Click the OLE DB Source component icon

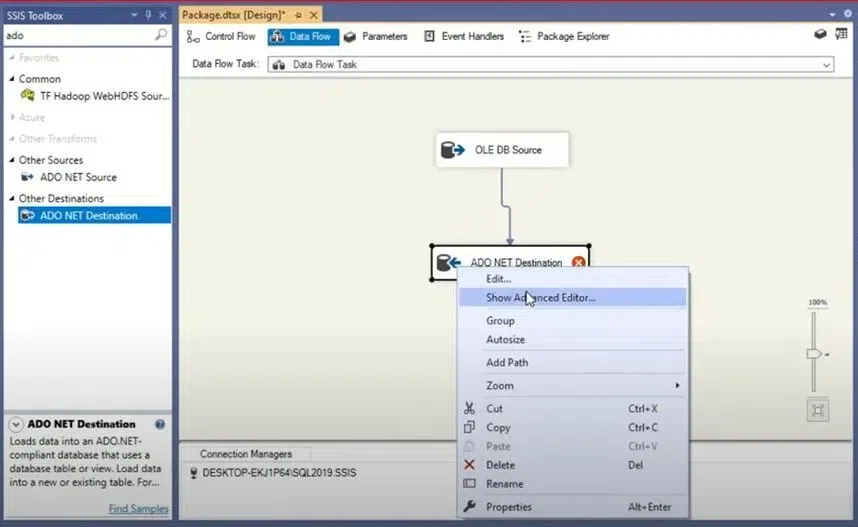tap(453, 149)
